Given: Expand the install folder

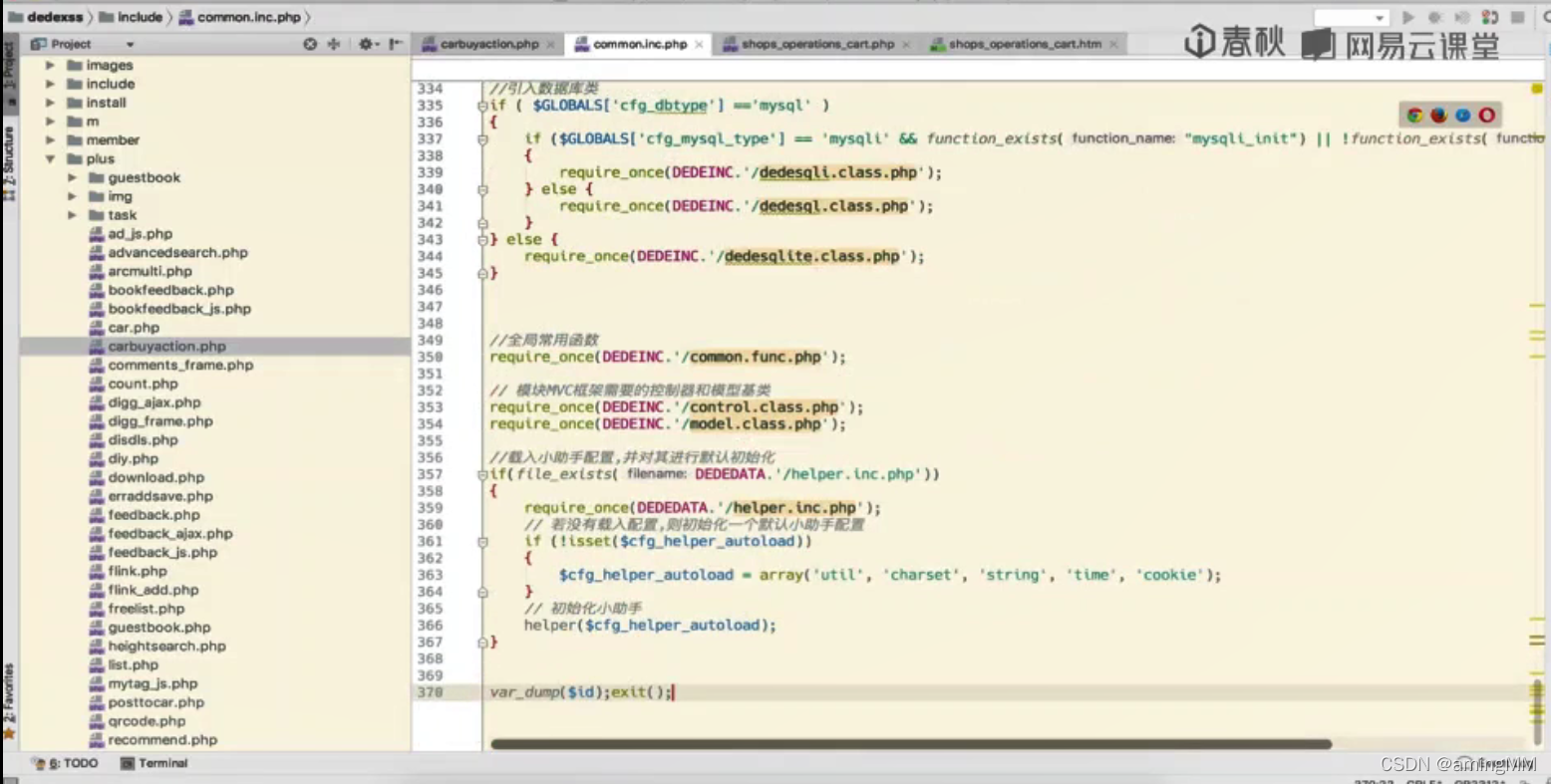Looking at the screenshot, I should pos(50,103).
